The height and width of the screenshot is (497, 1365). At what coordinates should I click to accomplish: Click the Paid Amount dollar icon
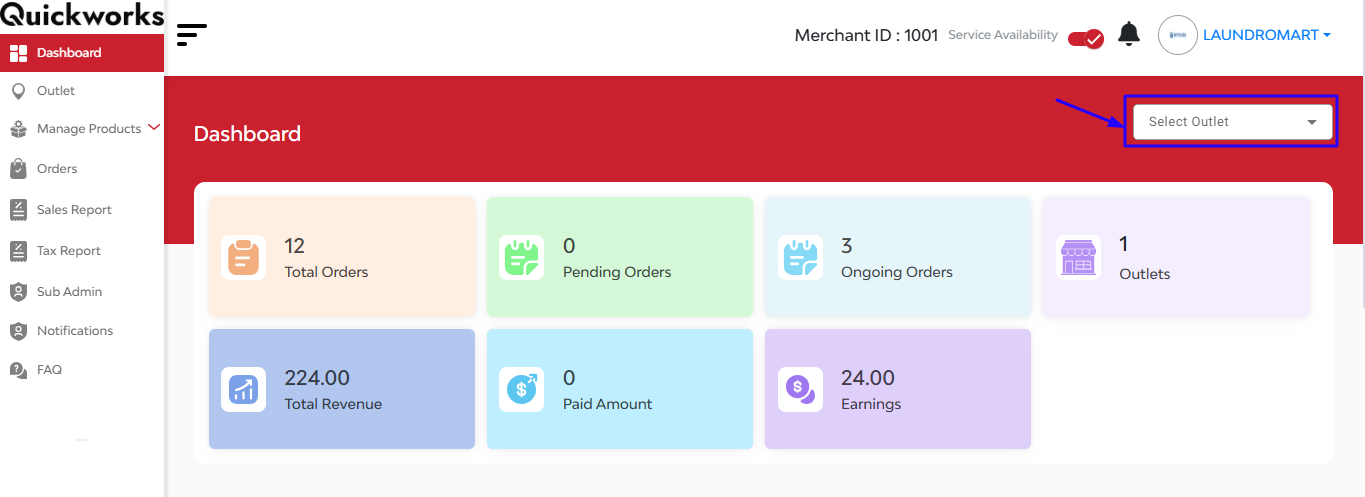click(x=521, y=390)
